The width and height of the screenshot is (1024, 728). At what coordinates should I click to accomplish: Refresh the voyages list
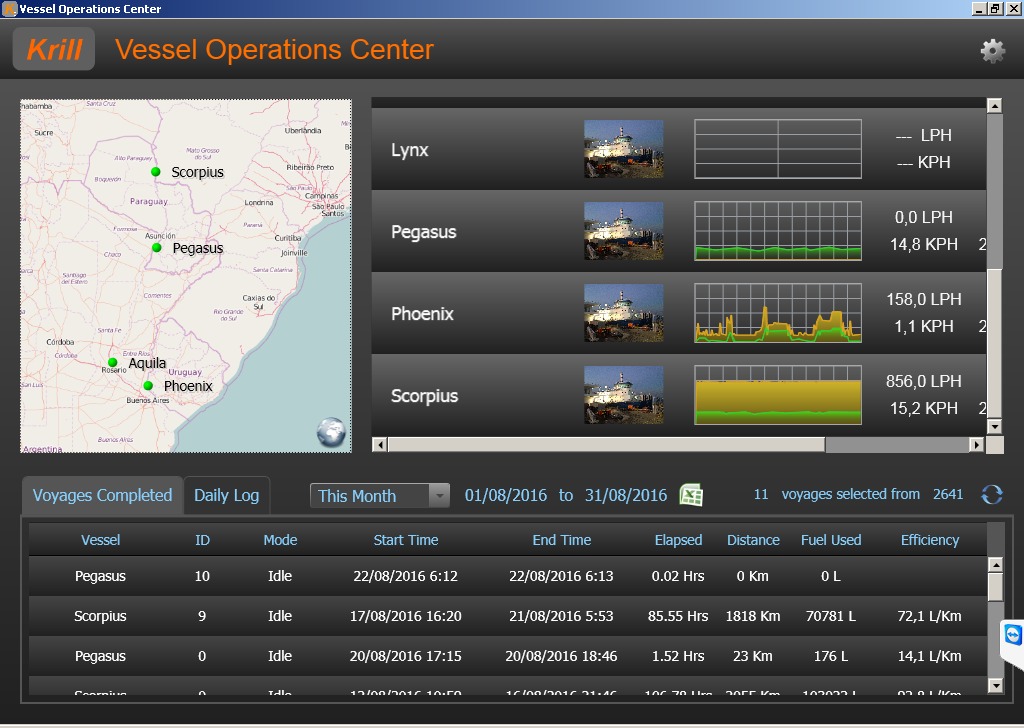pyautogui.click(x=991, y=495)
